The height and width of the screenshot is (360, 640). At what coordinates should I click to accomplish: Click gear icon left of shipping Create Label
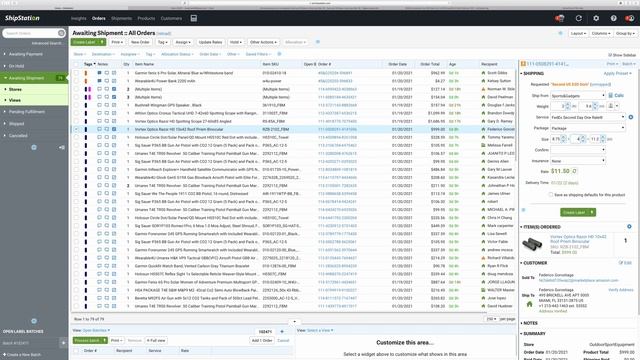(x=524, y=210)
